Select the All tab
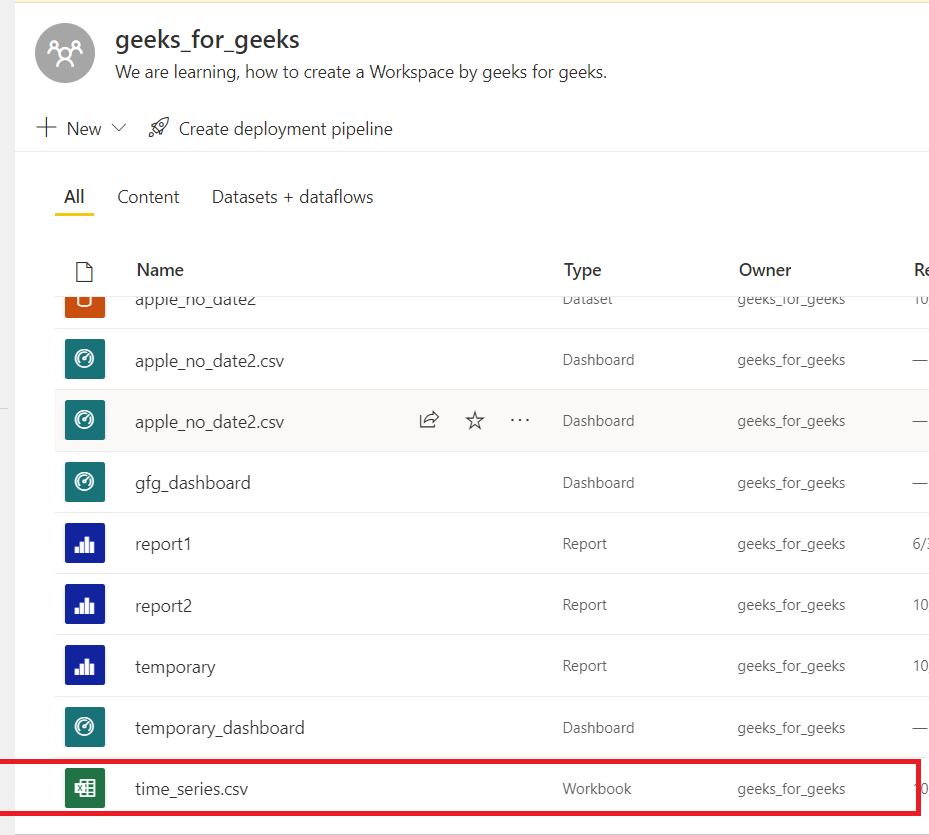Image resolution: width=929 pixels, height=835 pixels. click(x=74, y=197)
